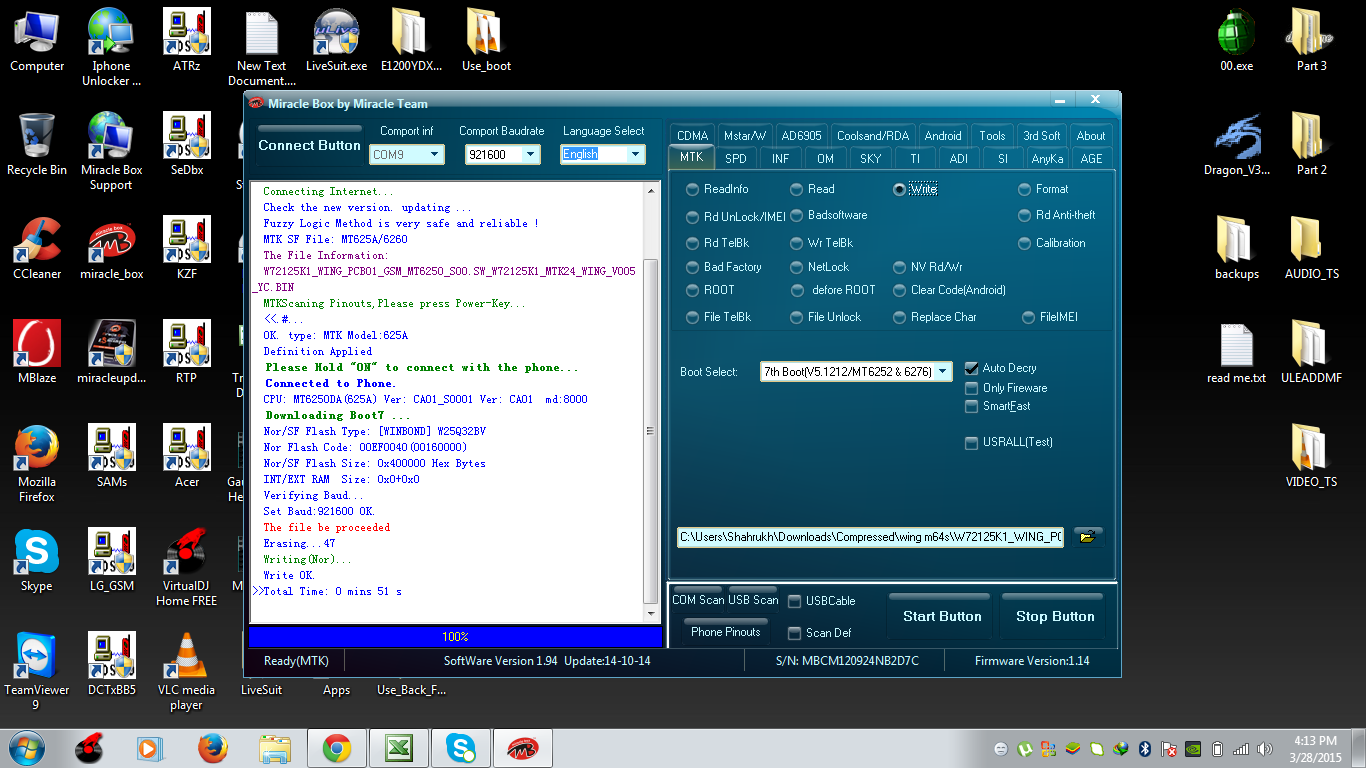Switch to Mstar/W tab
This screenshot has height=768, width=1366.
pos(745,136)
